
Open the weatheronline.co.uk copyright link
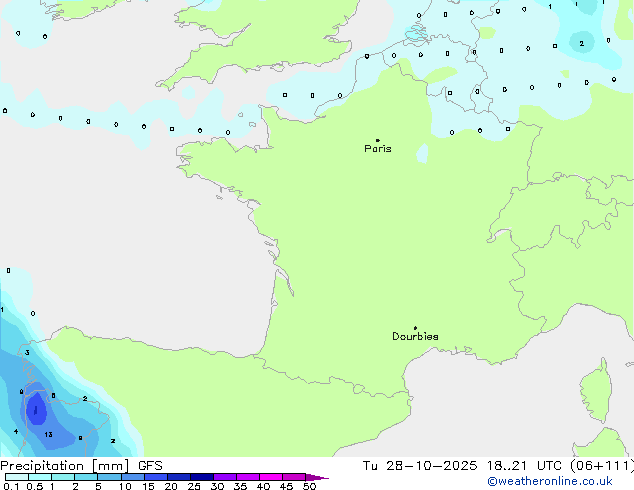tap(550, 481)
